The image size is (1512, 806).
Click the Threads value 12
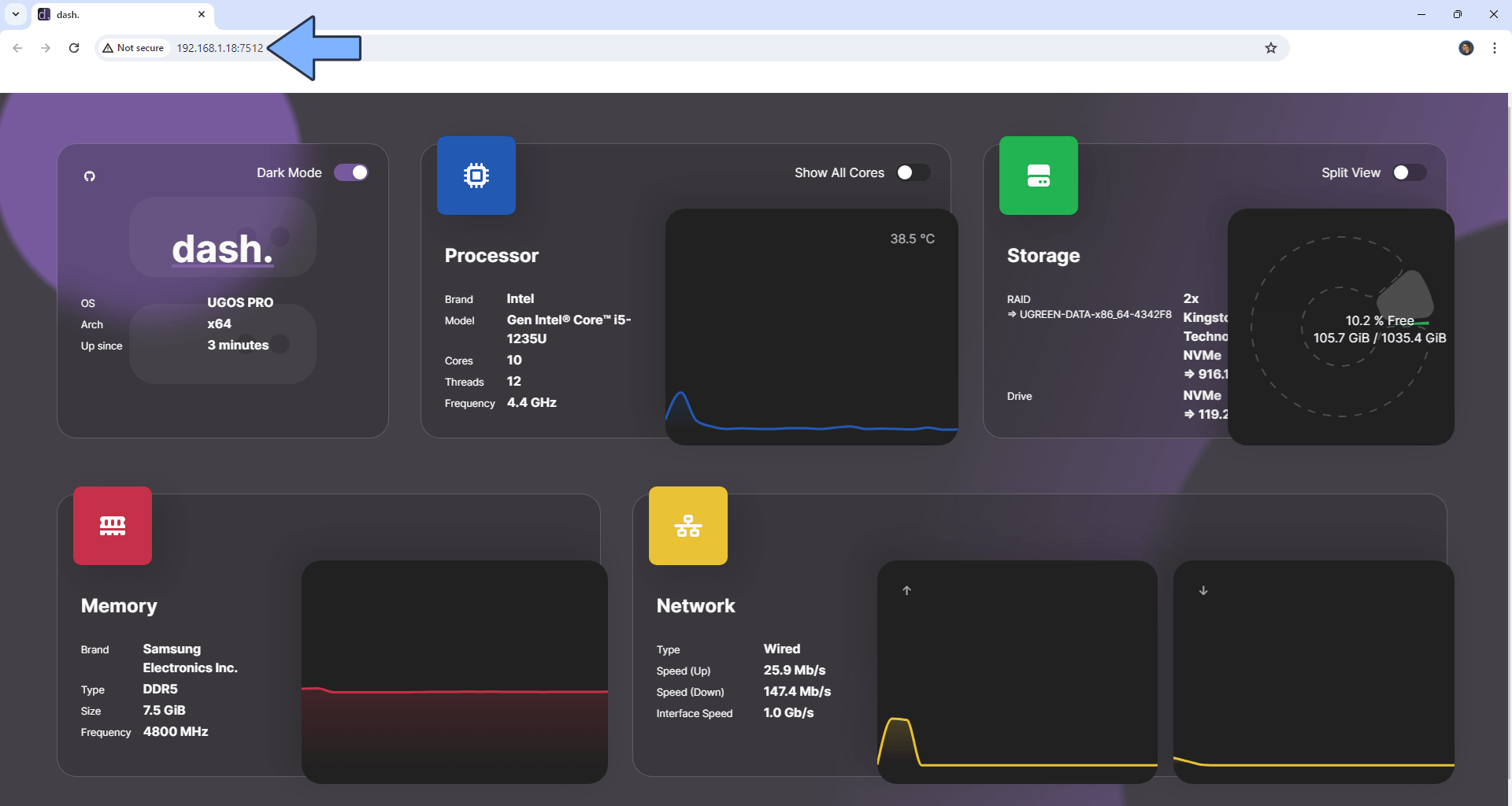pyautogui.click(x=513, y=381)
